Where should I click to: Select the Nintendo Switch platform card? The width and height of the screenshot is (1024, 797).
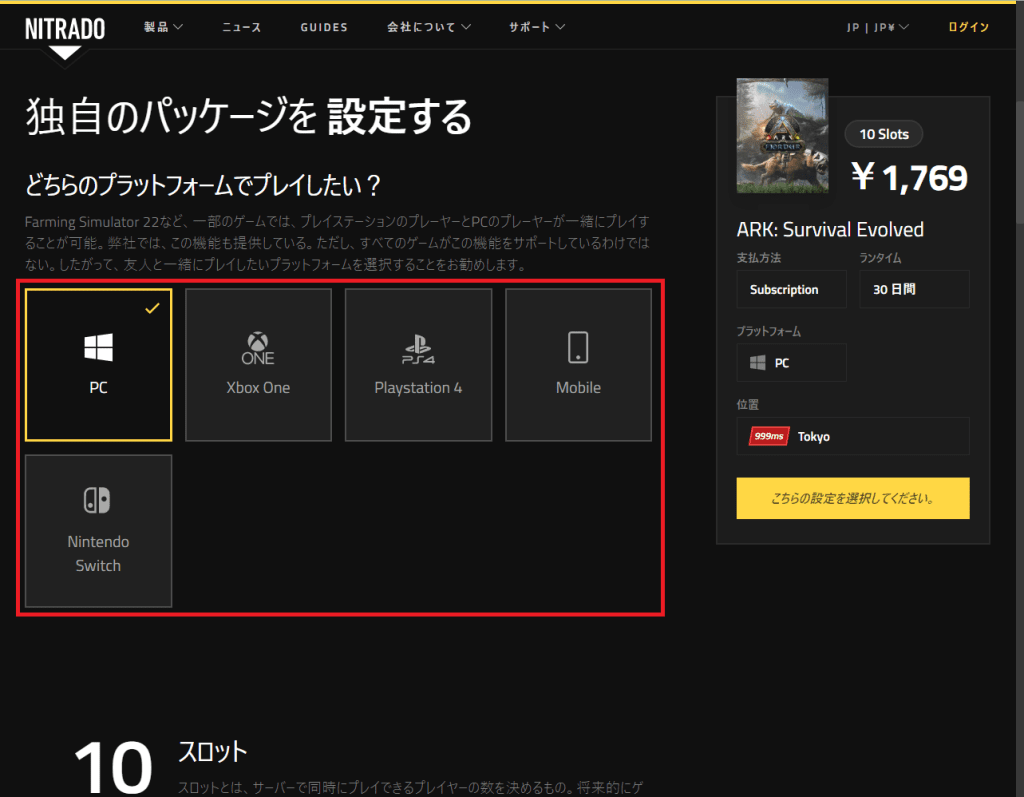[99, 531]
